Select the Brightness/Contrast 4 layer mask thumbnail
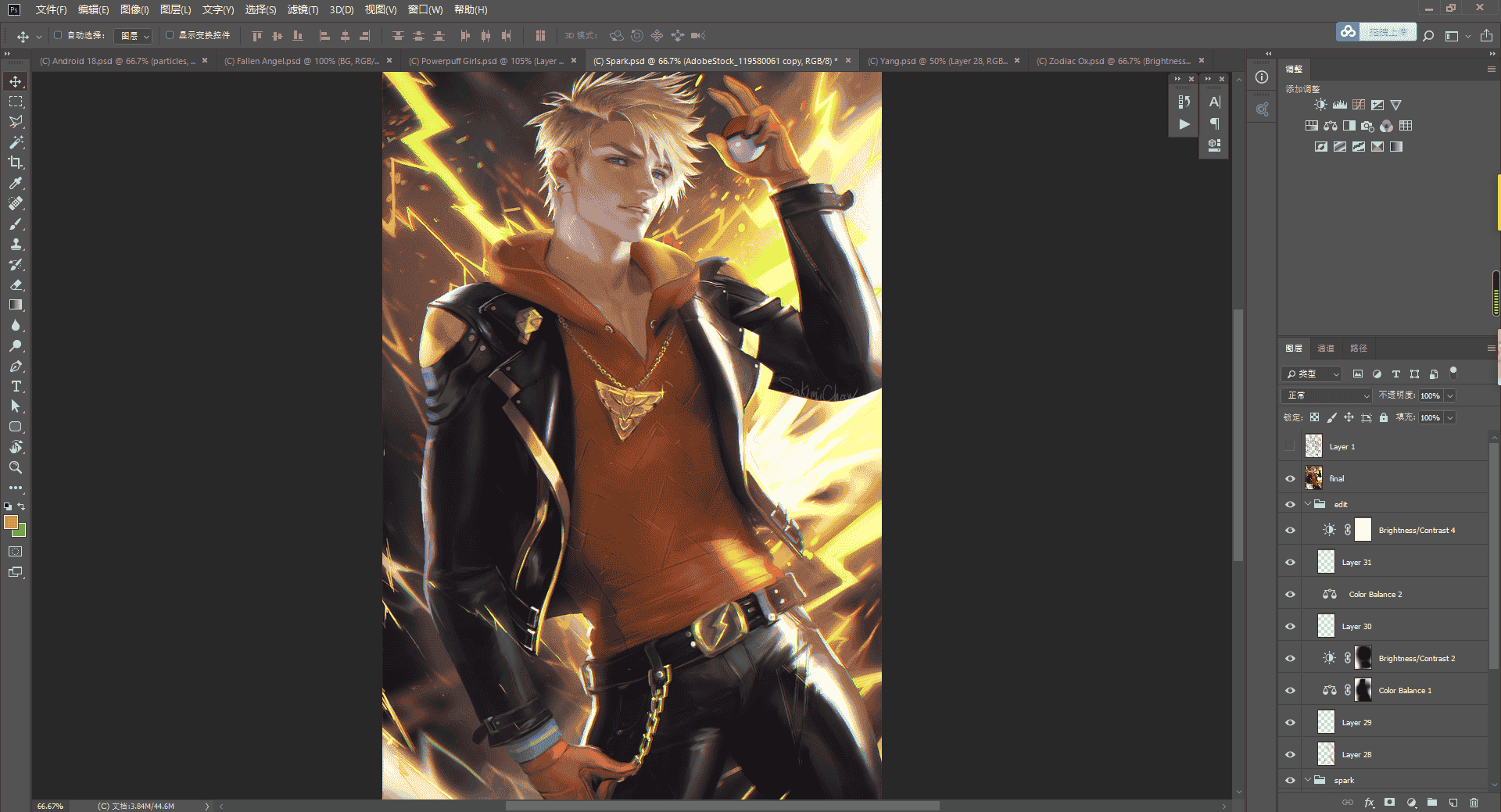1501x812 pixels. click(x=1363, y=530)
